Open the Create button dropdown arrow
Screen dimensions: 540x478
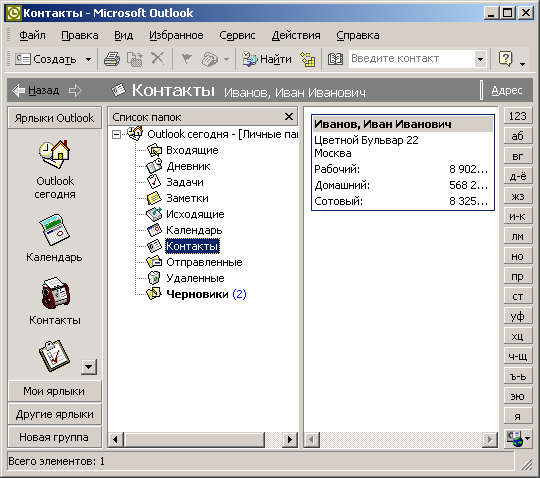89,59
